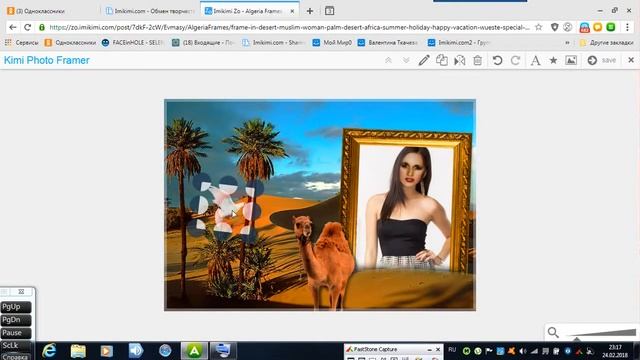This screenshot has width=640, height=360.
Task: Open the (18) Входящие bookmark
Action: pyautogui.click(x=204, y=42)
